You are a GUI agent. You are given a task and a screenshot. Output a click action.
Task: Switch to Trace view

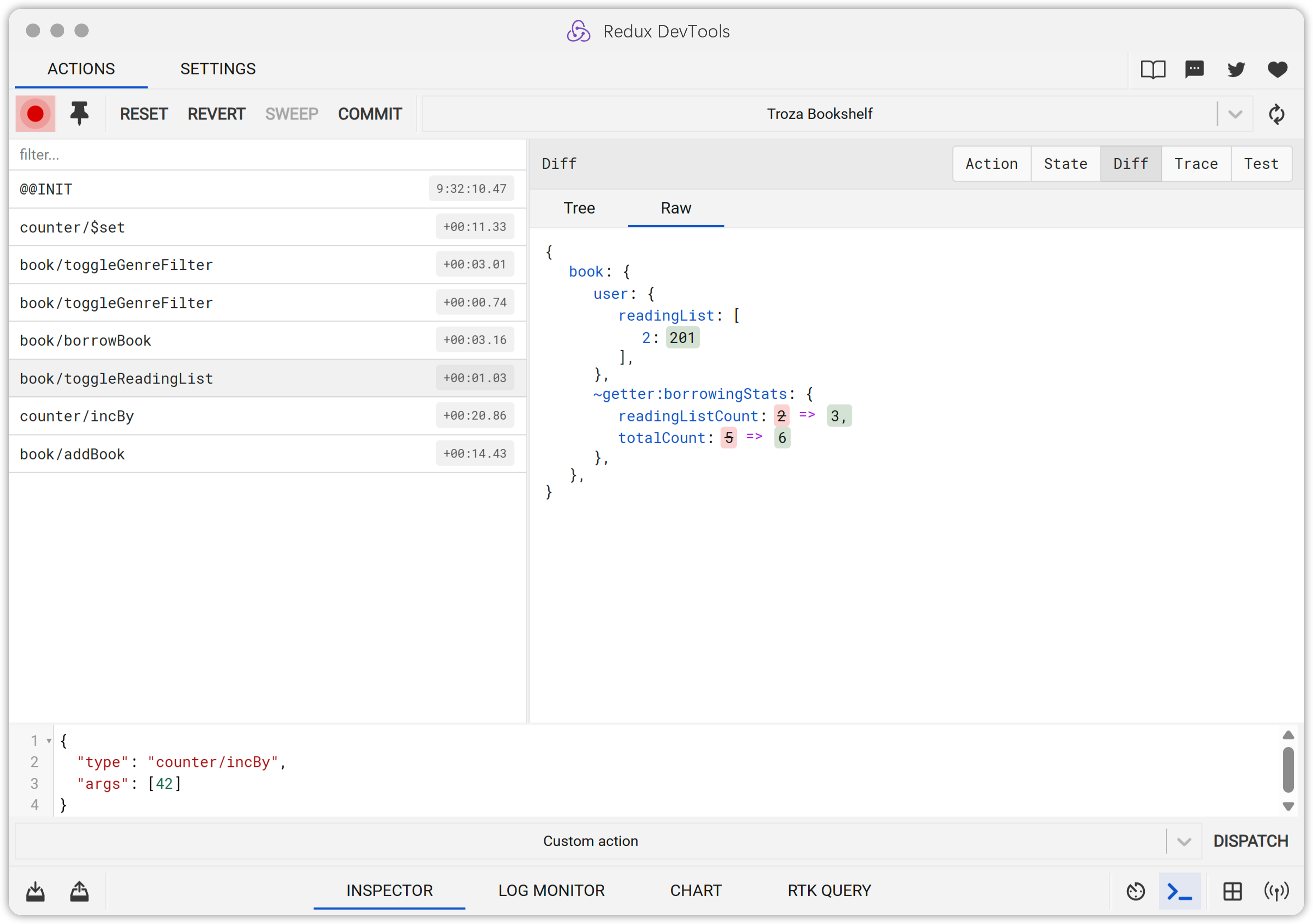point(1196,163)
